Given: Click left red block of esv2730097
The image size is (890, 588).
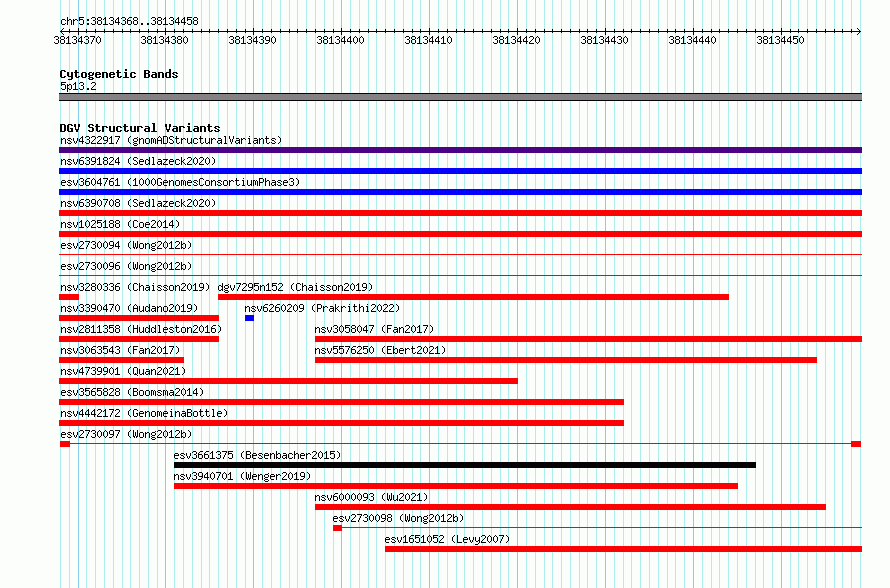Looking at the screenshot, I should click(x=65, y=444).
